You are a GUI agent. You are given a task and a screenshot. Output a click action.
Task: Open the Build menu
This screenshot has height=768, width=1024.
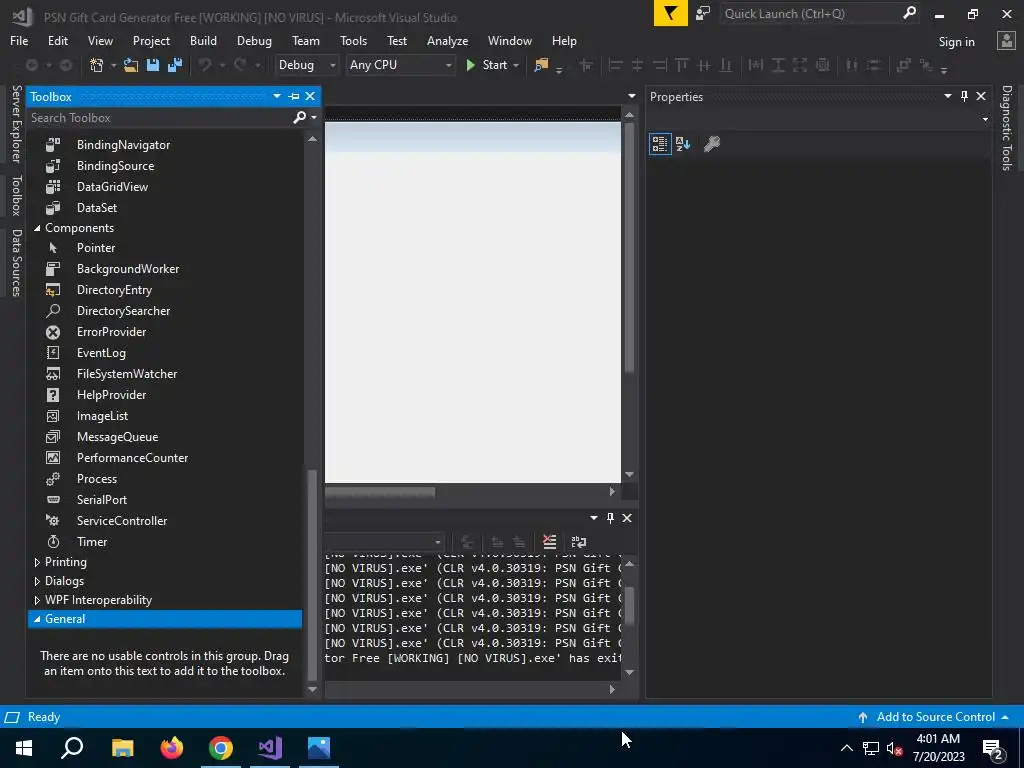(203, 40)
